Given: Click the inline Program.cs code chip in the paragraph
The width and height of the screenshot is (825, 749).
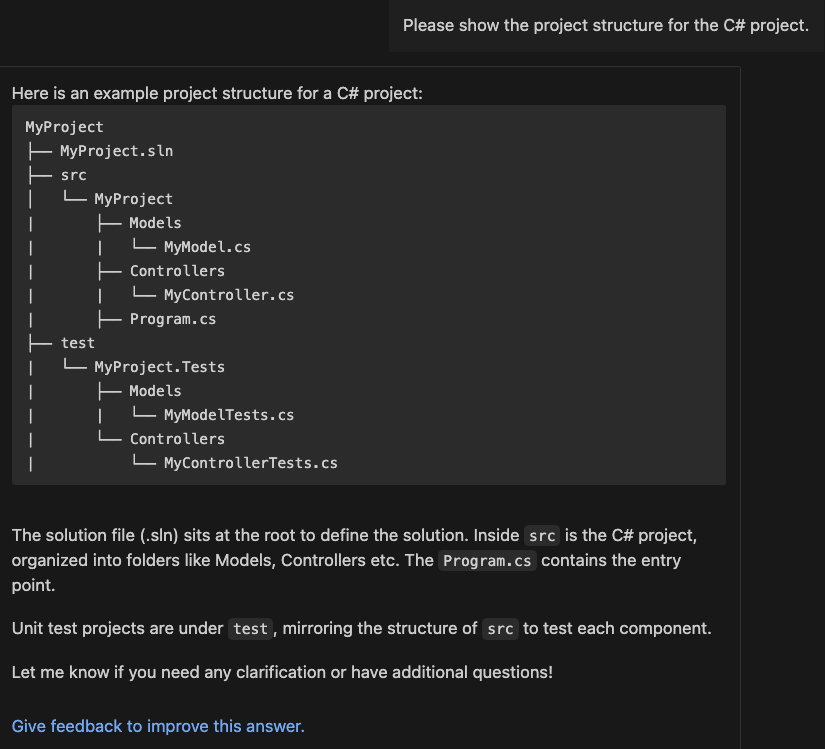Looking at the screenshot, I should click(x=487, y=560).
